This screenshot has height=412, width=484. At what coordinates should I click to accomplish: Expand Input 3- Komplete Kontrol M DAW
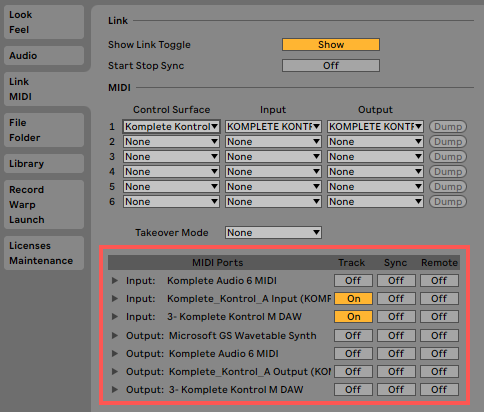click(115, 317)
